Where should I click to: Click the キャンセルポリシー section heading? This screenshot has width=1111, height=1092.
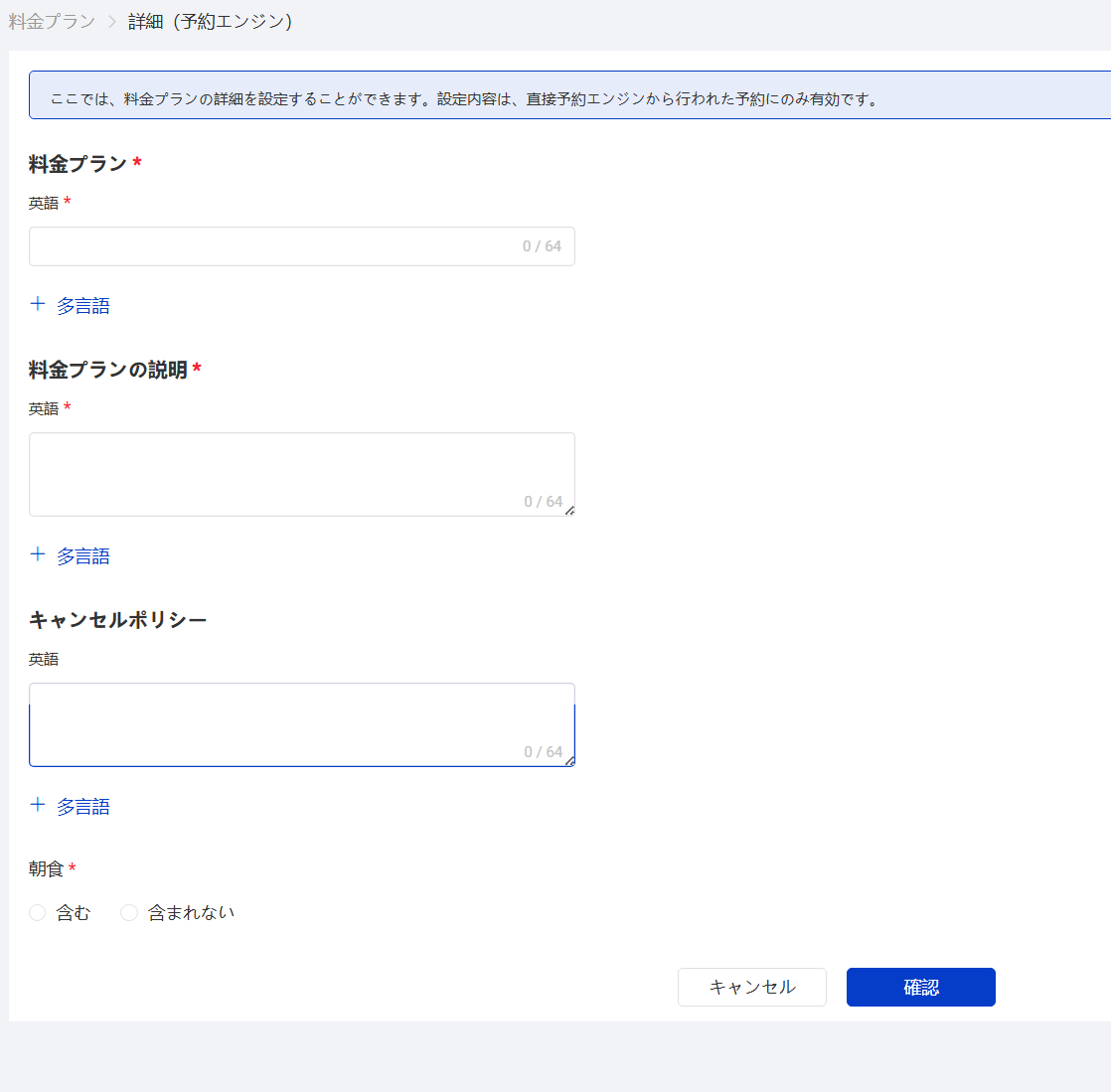point(117,620)
